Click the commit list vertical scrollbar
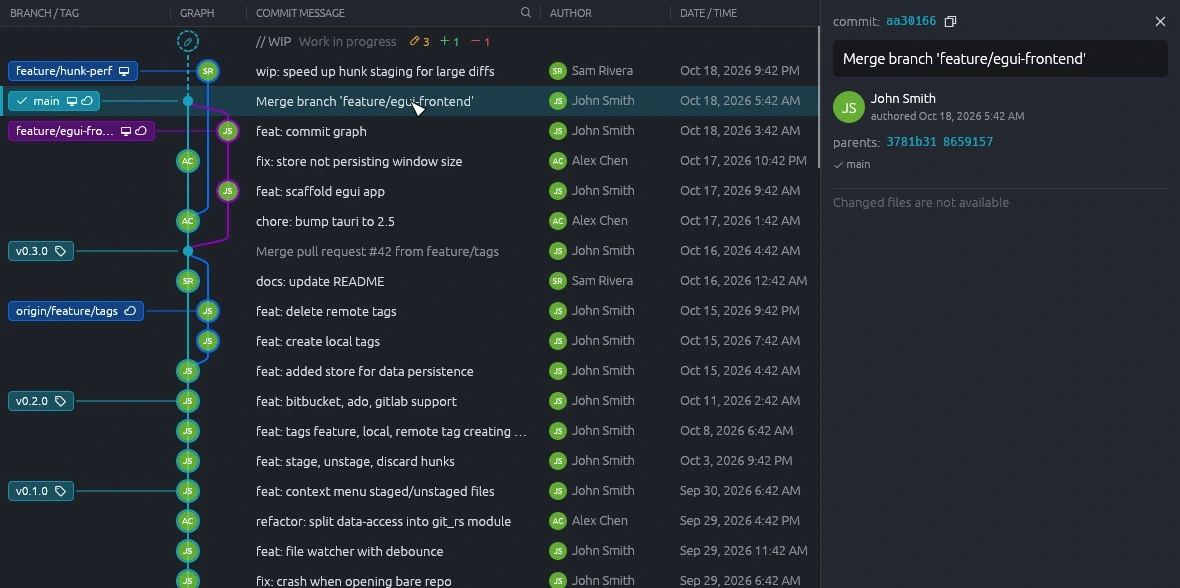Image resolution: width=1180 pixels, height=588 pixels. click(x=819, y=98)
